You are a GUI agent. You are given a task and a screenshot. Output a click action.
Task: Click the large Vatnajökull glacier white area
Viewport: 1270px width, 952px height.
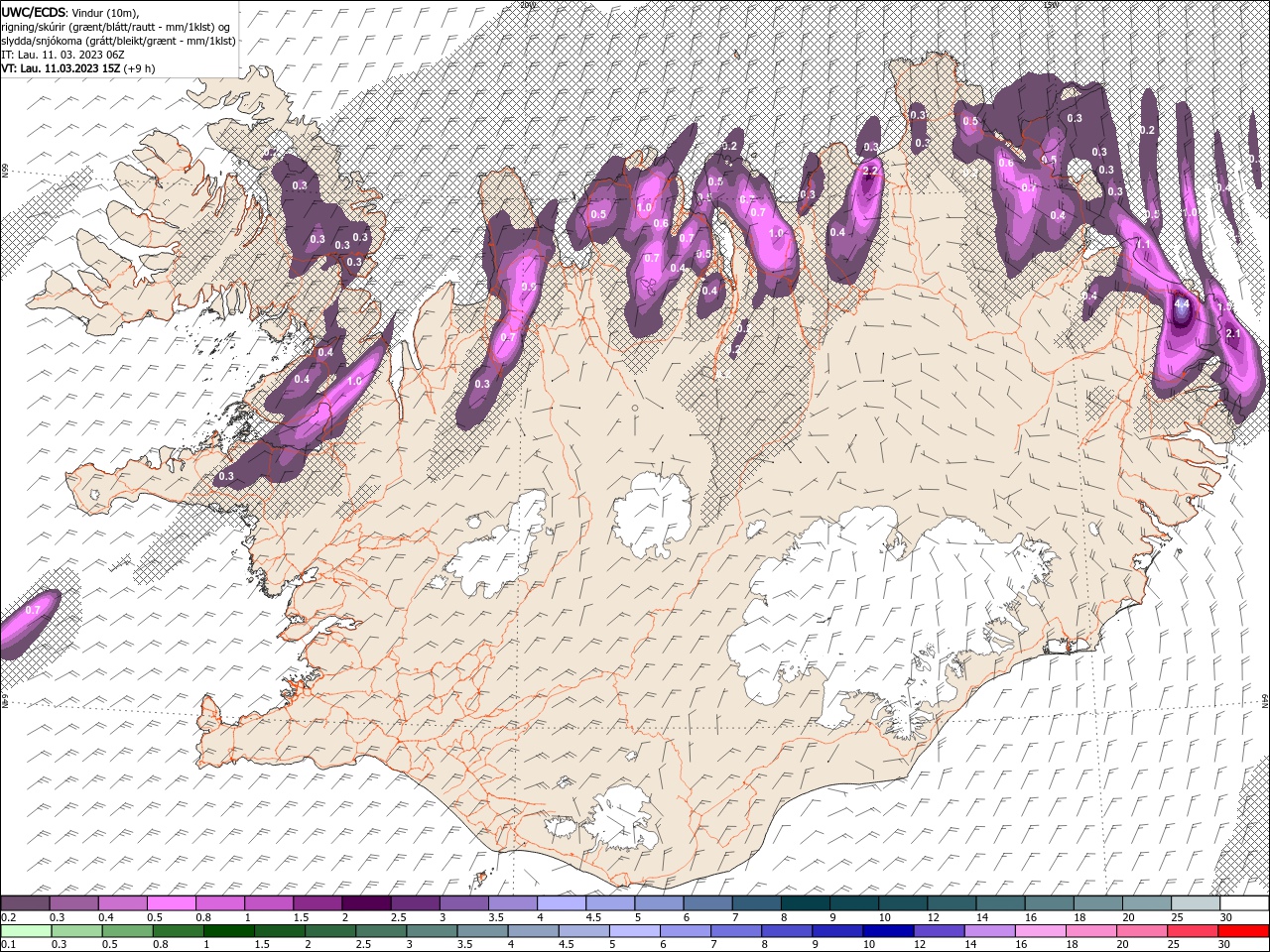pos(873,605)
